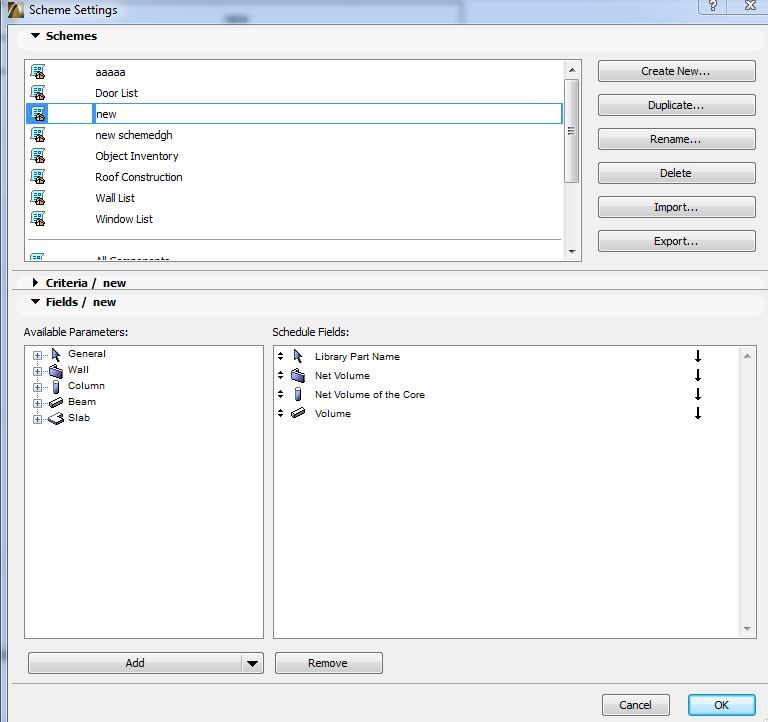768x722 pixels.
Task: Click schemes list scroll up arrow
Action: click(x=572, y=70)
